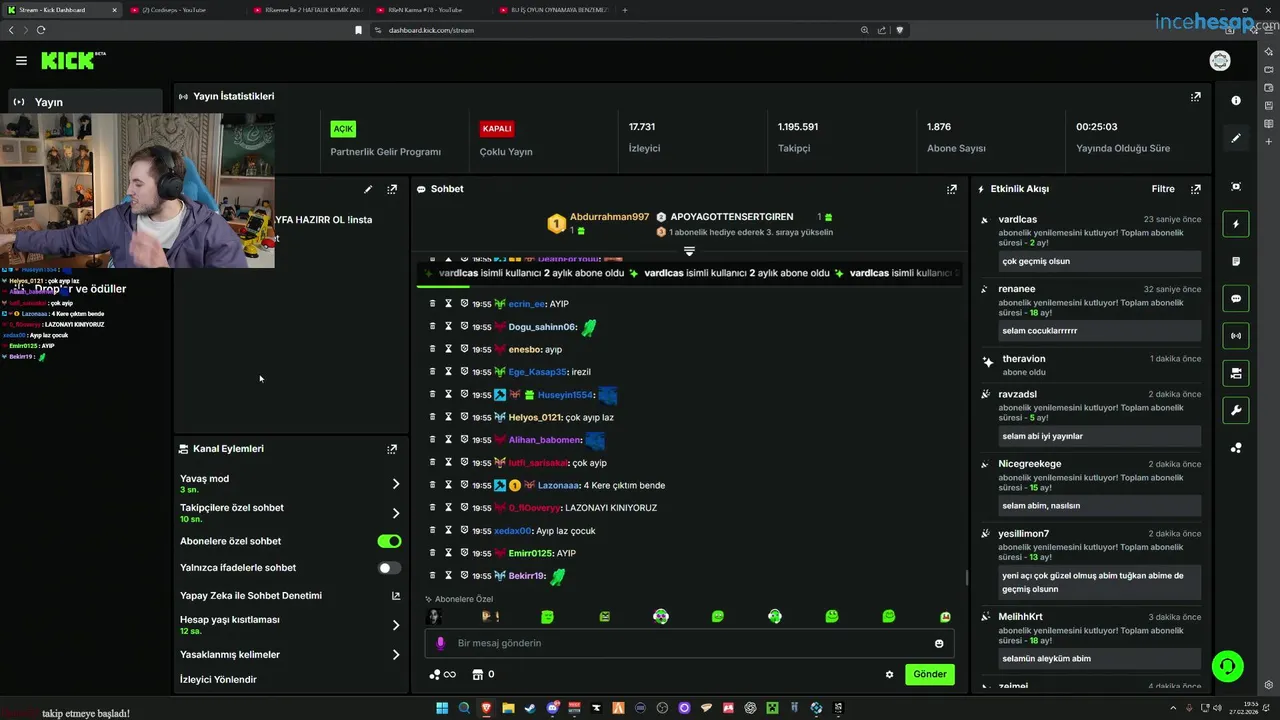Viewport: 1280px width, 720px height.
Task: Open the emoji picker in message box
Action: tap(939, 643)
